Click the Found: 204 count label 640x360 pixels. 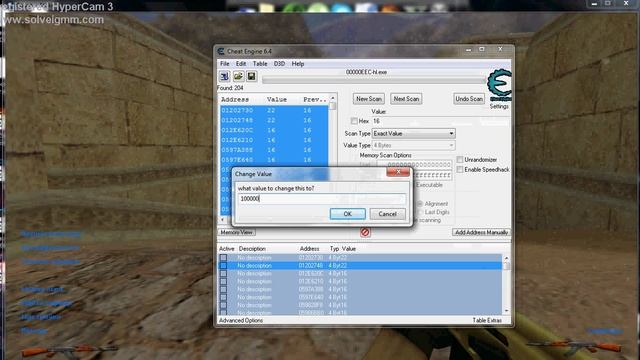(x=230, y=88)
